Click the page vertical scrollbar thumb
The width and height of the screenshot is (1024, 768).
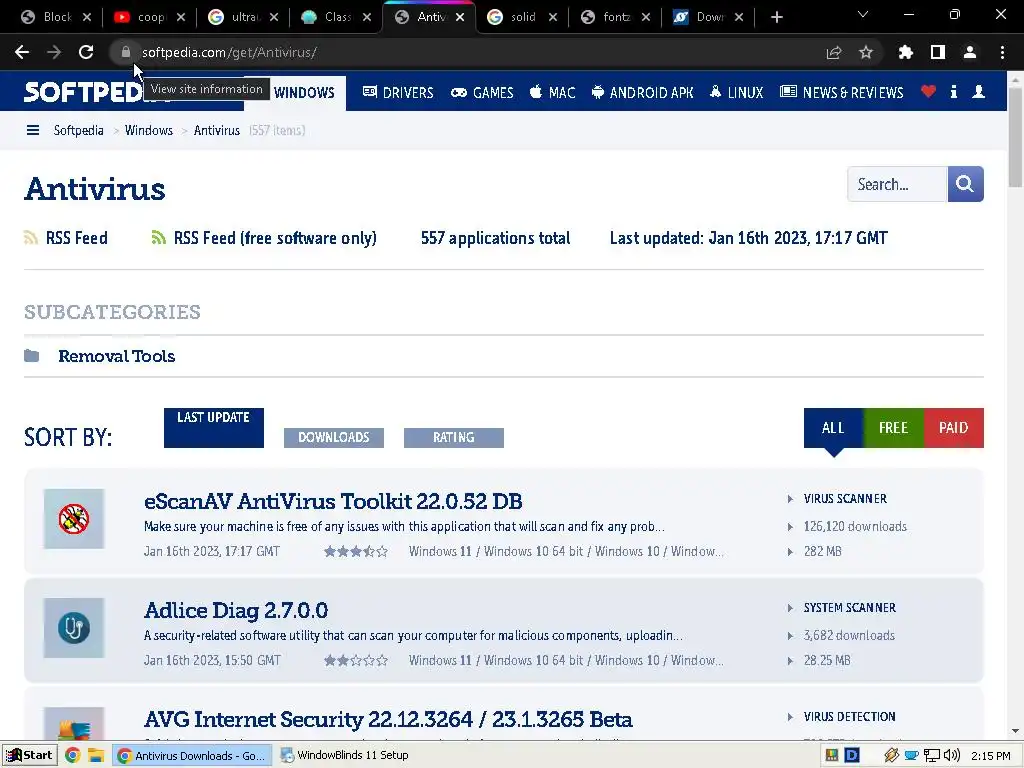pos(1015,136)
